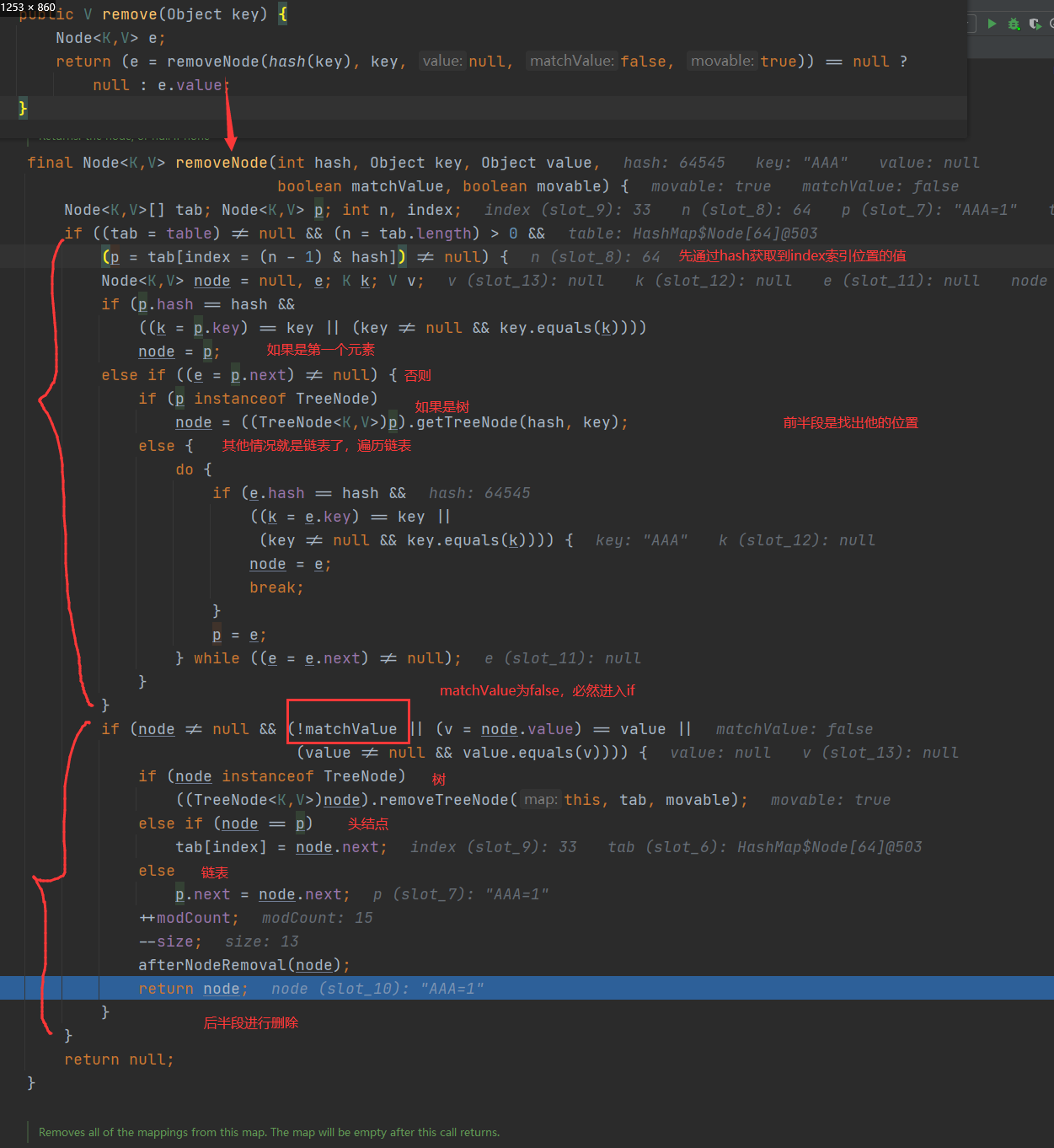Click 'p instanceof TreeNode' condition

[272, 399]
